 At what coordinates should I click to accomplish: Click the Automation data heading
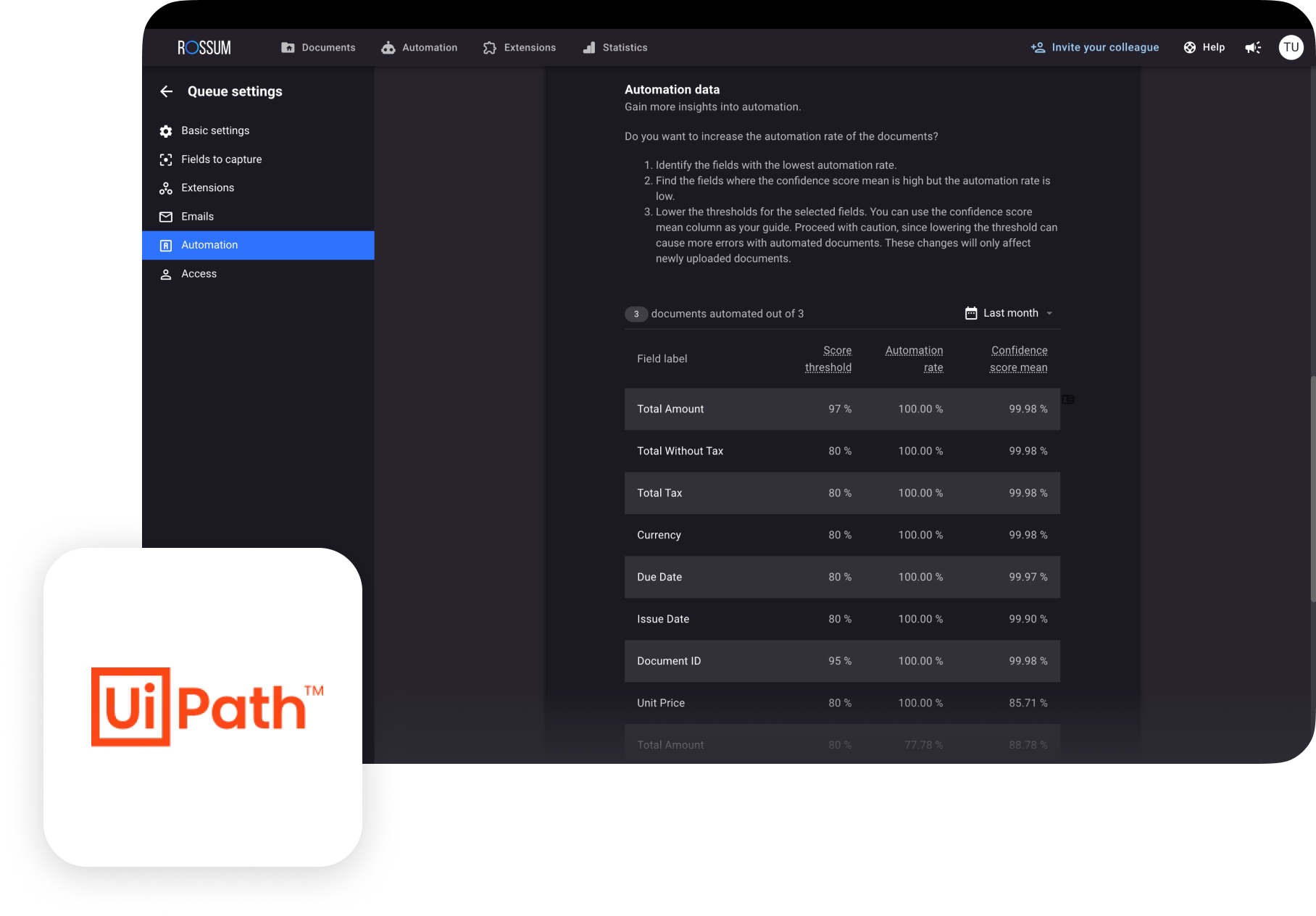pyautogui.click(x=672, y=90)
